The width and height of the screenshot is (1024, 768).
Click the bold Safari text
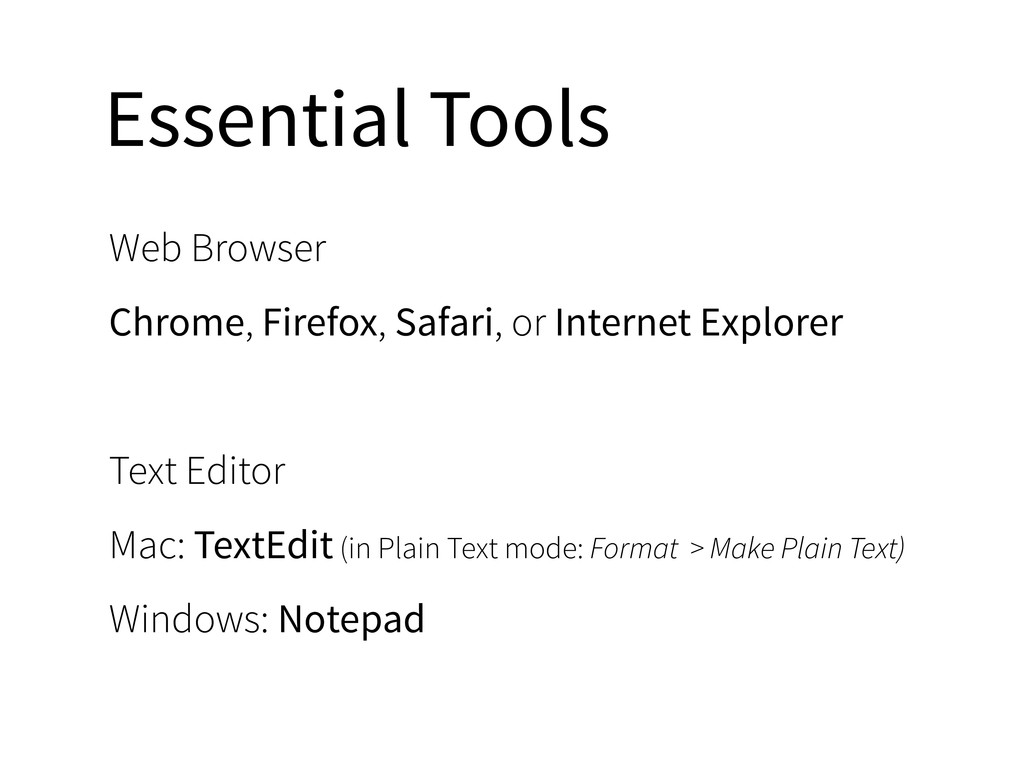pyautogui.click(x=444, y=324)
